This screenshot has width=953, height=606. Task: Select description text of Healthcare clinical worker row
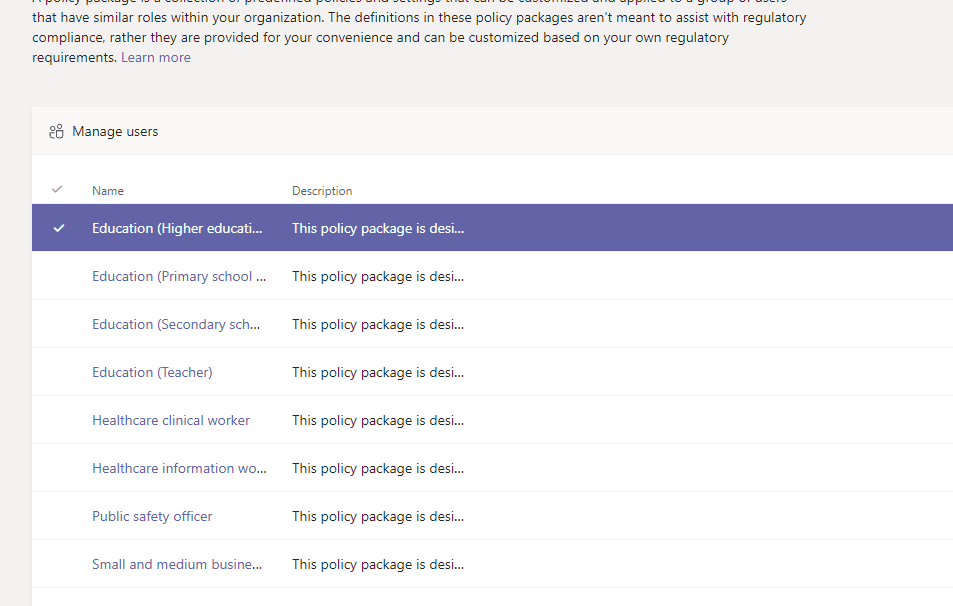pyautogui.click(x=377, y=420)
